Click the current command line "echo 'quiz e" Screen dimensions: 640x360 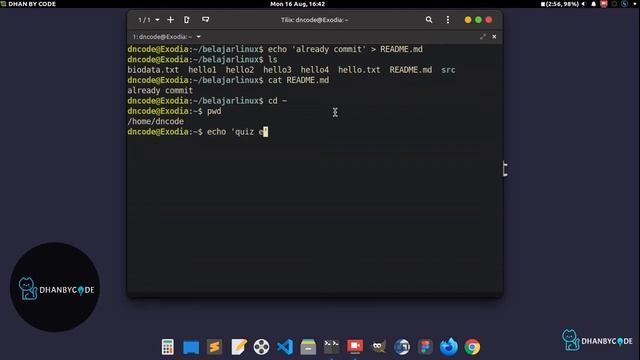(238, 131)
